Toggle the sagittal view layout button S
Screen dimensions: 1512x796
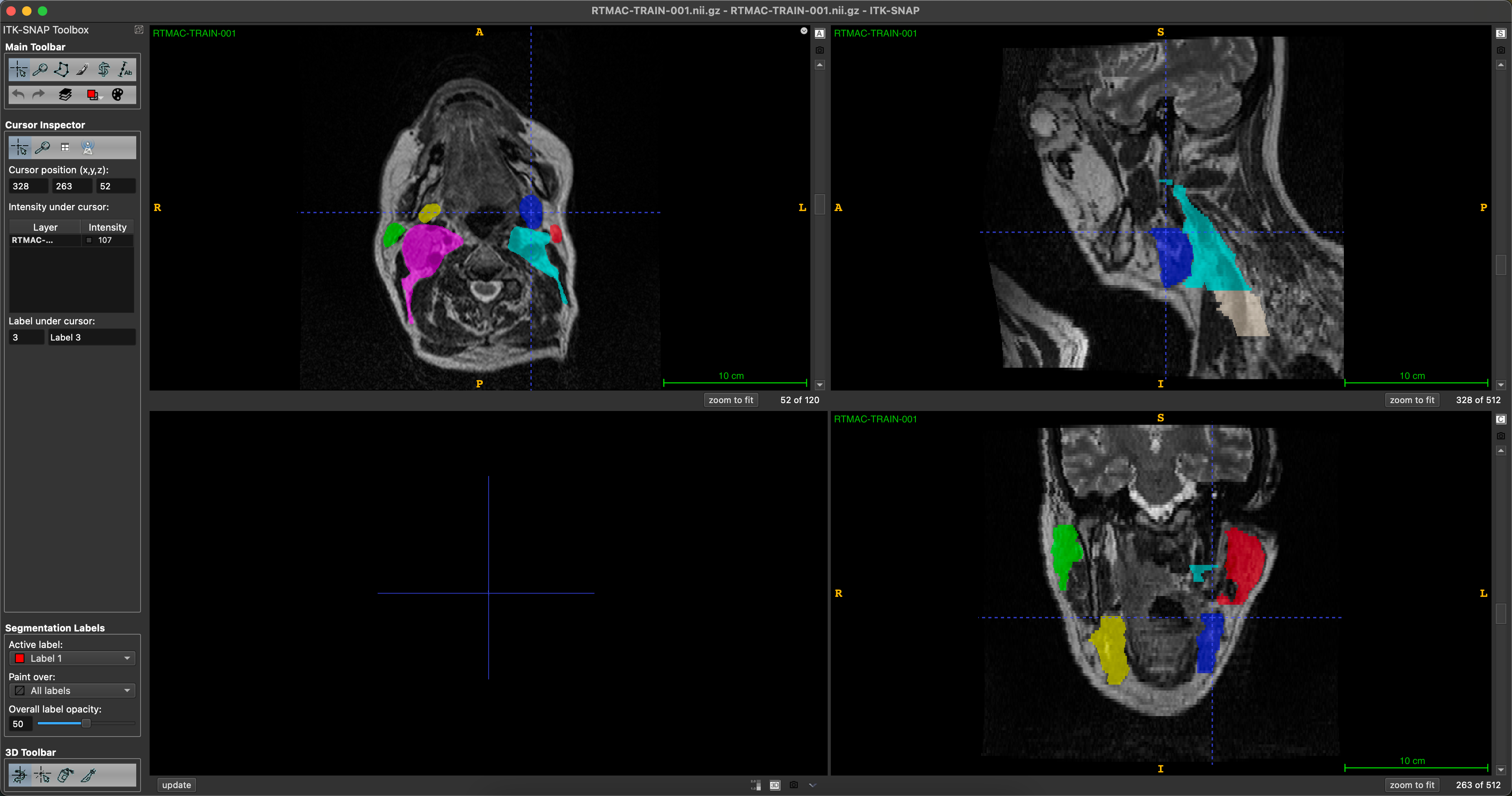coord(1501,33)
